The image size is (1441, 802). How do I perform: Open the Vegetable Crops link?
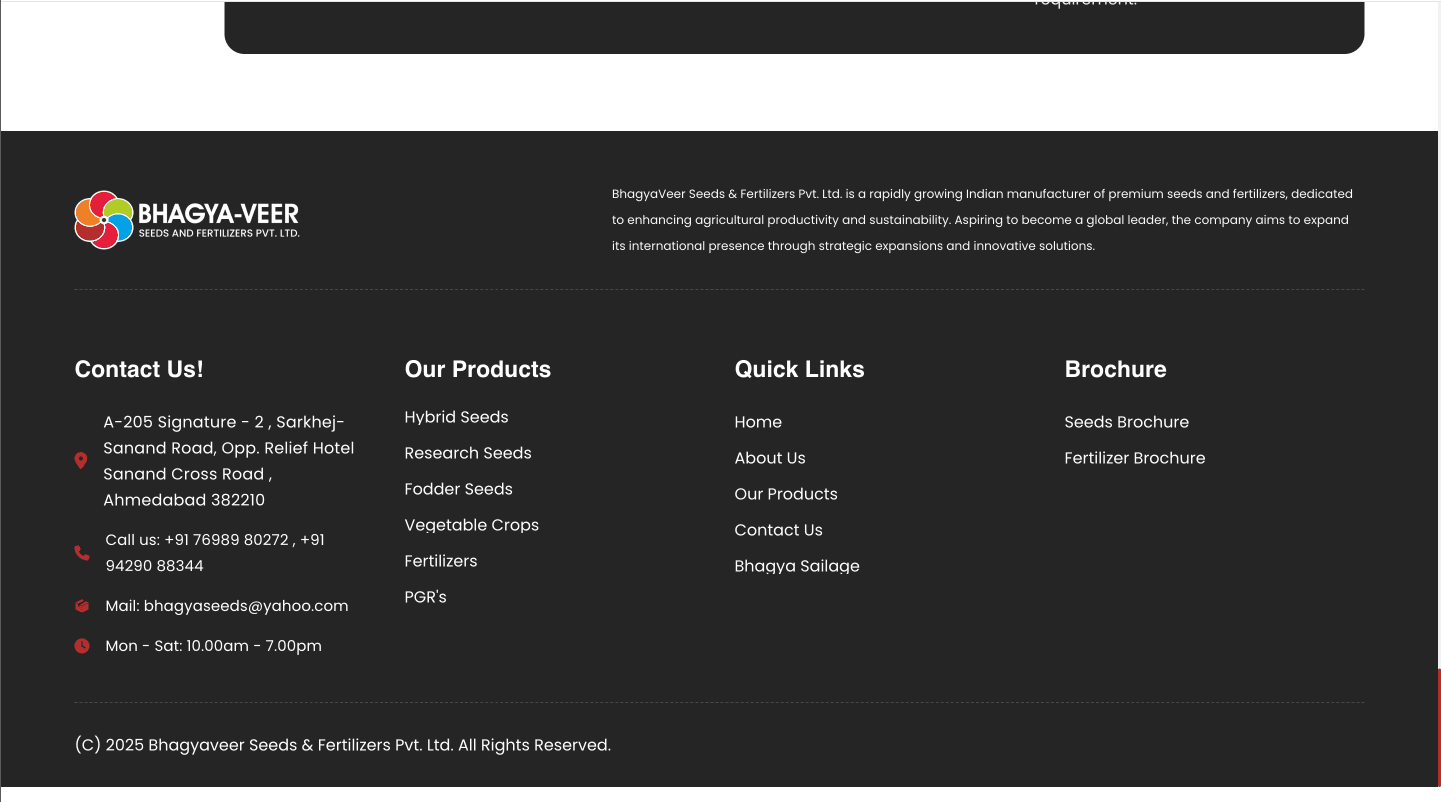click(x=471, y=525)
